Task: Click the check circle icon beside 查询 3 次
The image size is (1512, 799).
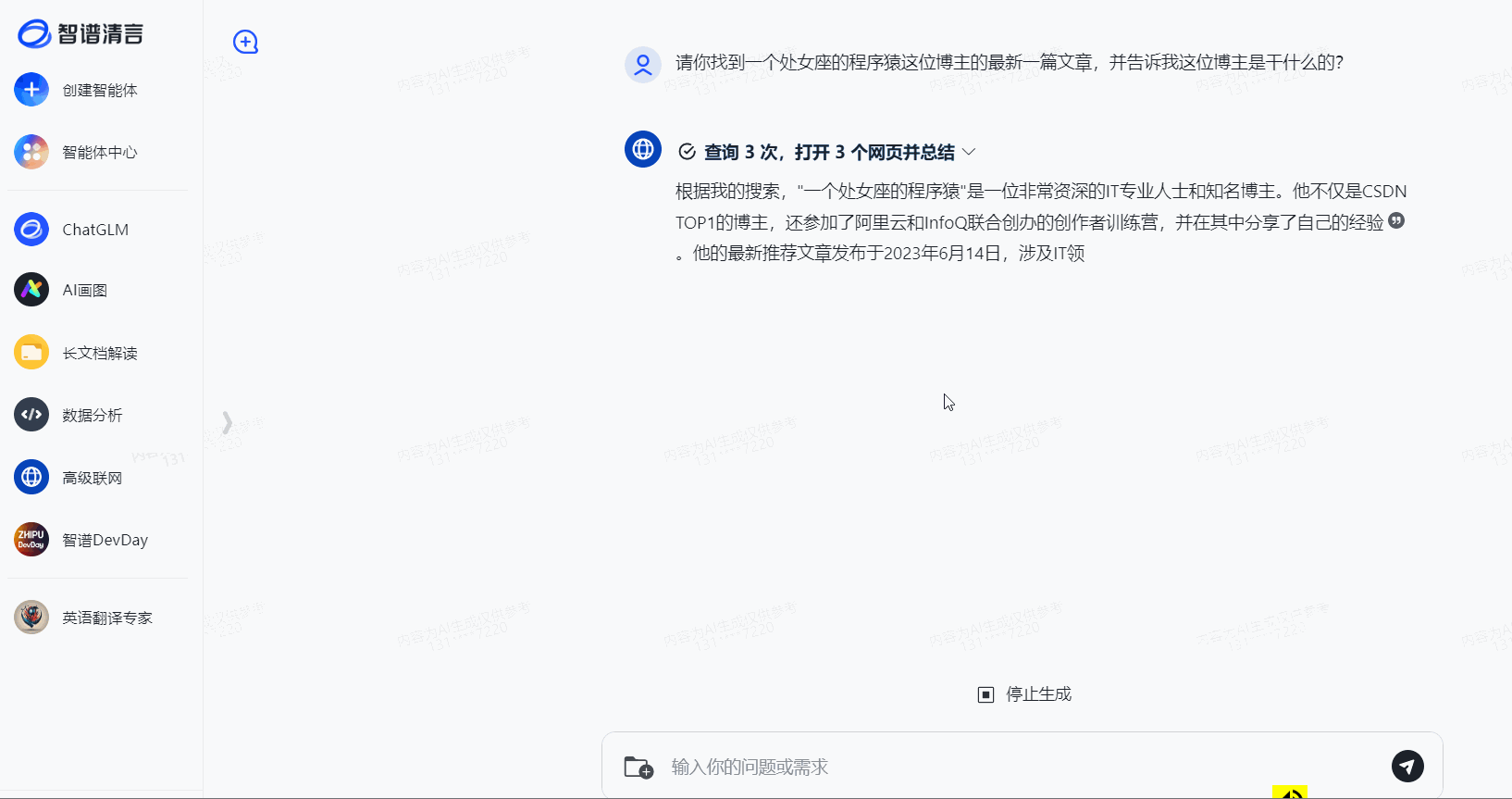Action: (687, 152)
